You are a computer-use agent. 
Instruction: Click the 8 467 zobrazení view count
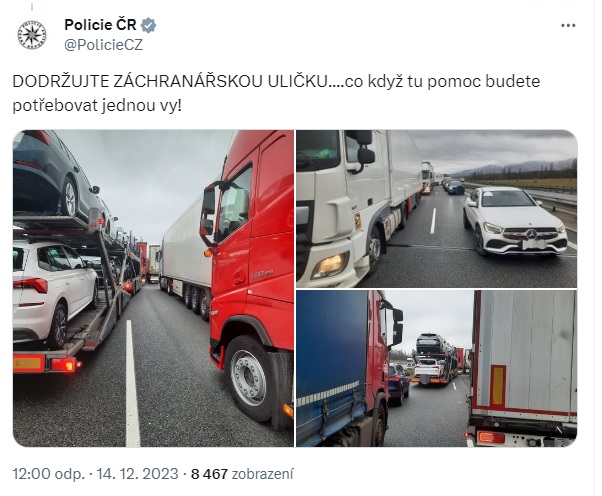[x=242, y=474]
